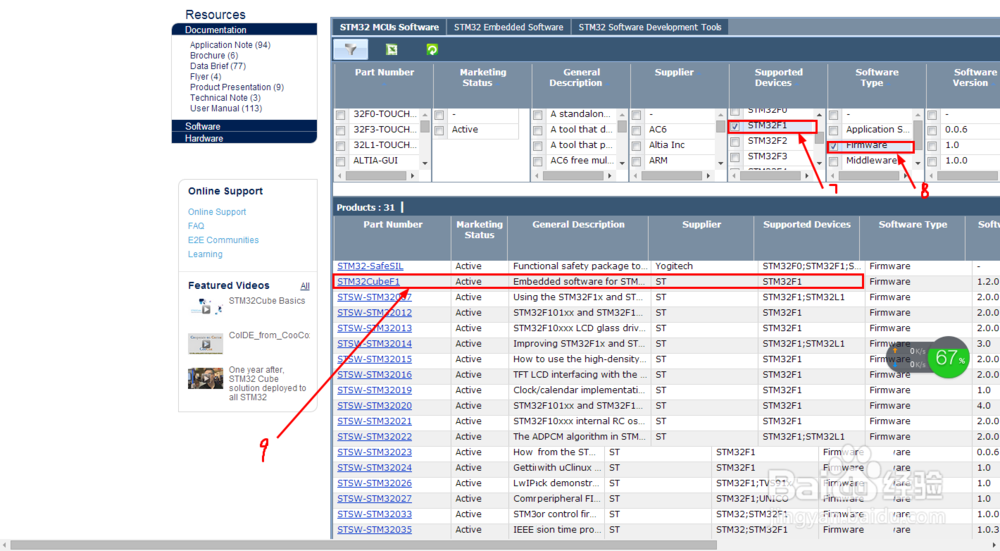Image resolution: width=1000 pixels, height=551 pixels.
Task: Check the 0.0.6 software version filter
Action: point(932,130)
